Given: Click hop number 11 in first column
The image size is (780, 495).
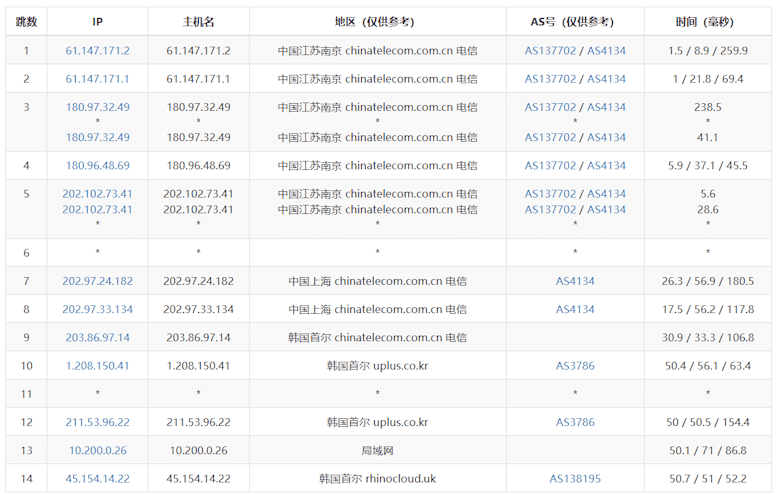Looking at the screenshot, I should (27, 394).
